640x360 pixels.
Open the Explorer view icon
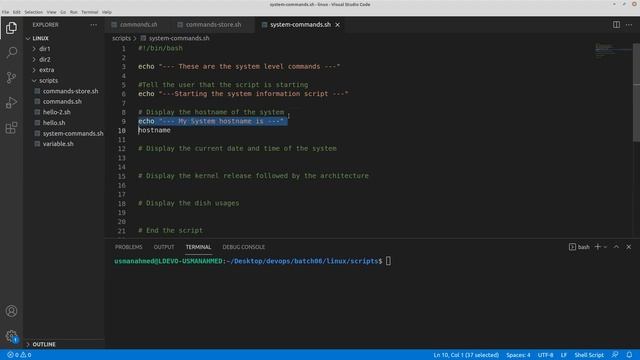click(x=11, y=28)
